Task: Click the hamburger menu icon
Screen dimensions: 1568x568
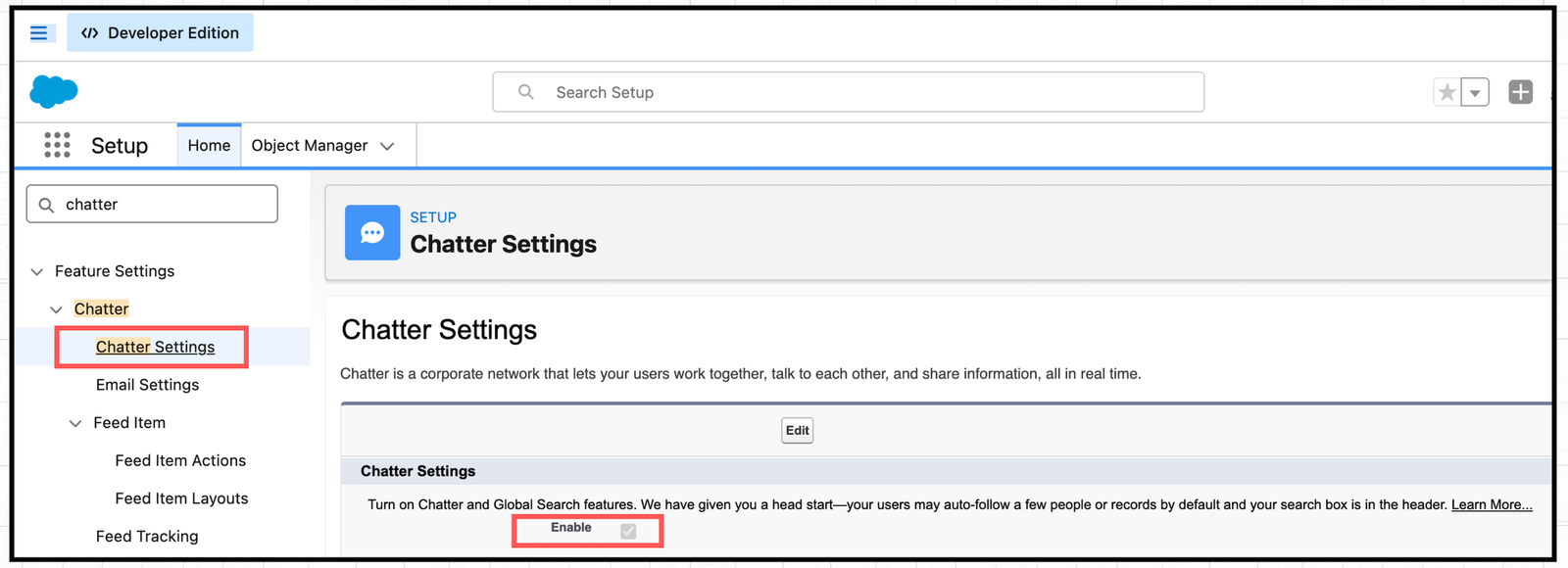Action: pyautogui.click(x=39, y=33)
